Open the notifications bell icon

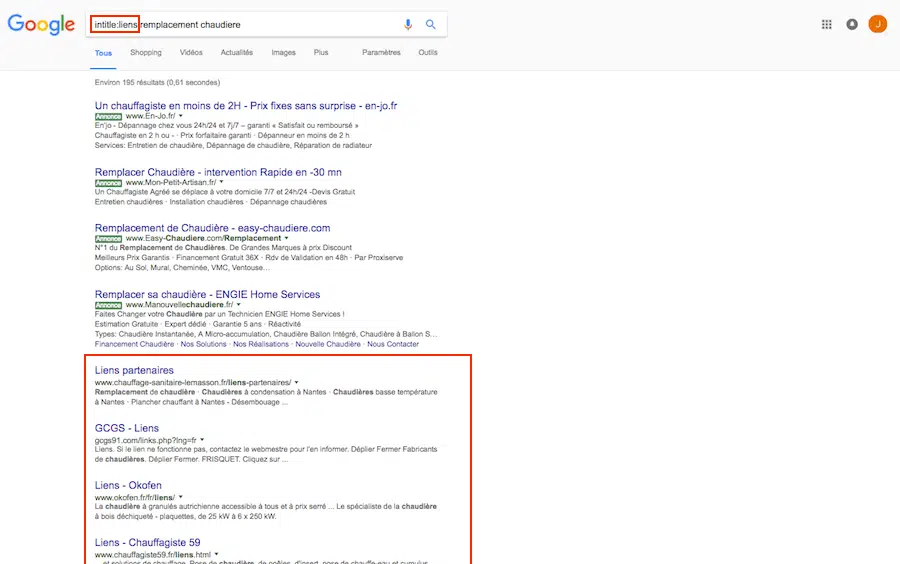pos(852,24)
